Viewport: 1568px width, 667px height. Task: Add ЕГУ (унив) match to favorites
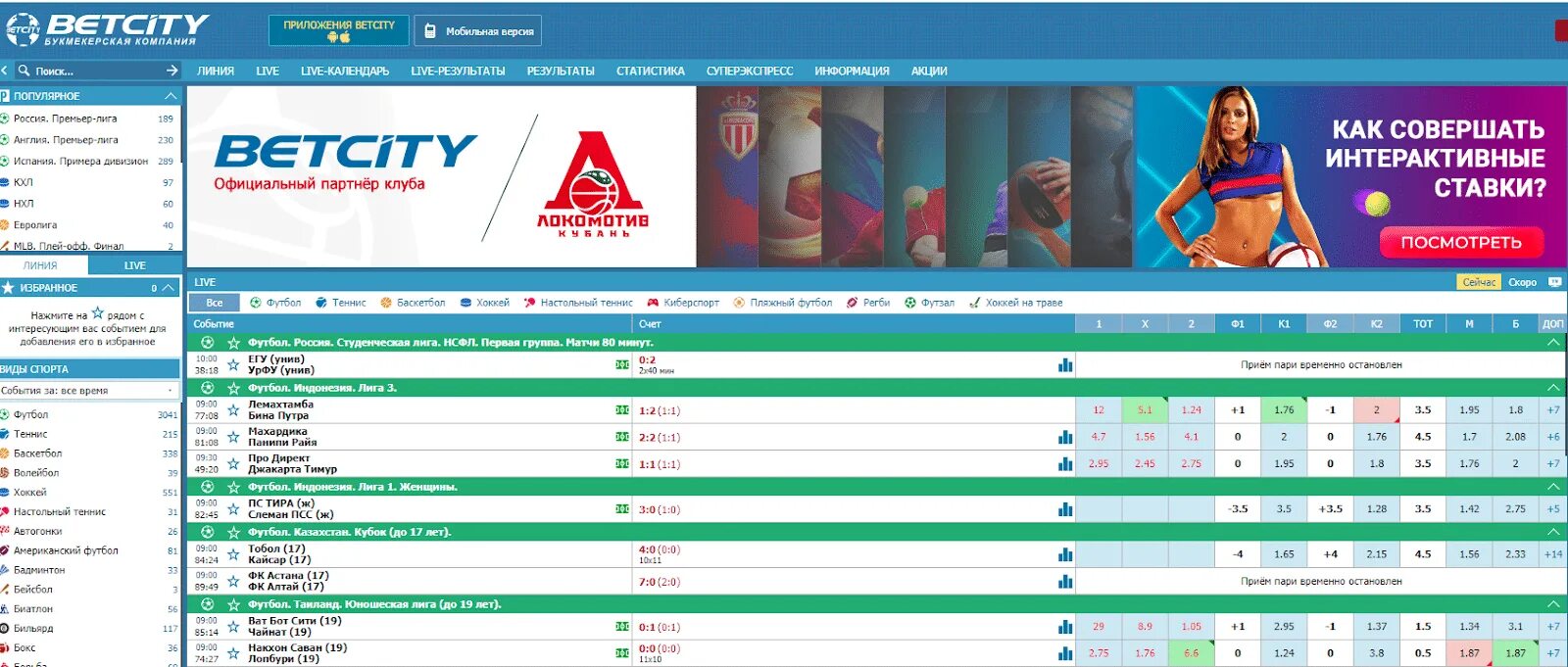point(233,365)
